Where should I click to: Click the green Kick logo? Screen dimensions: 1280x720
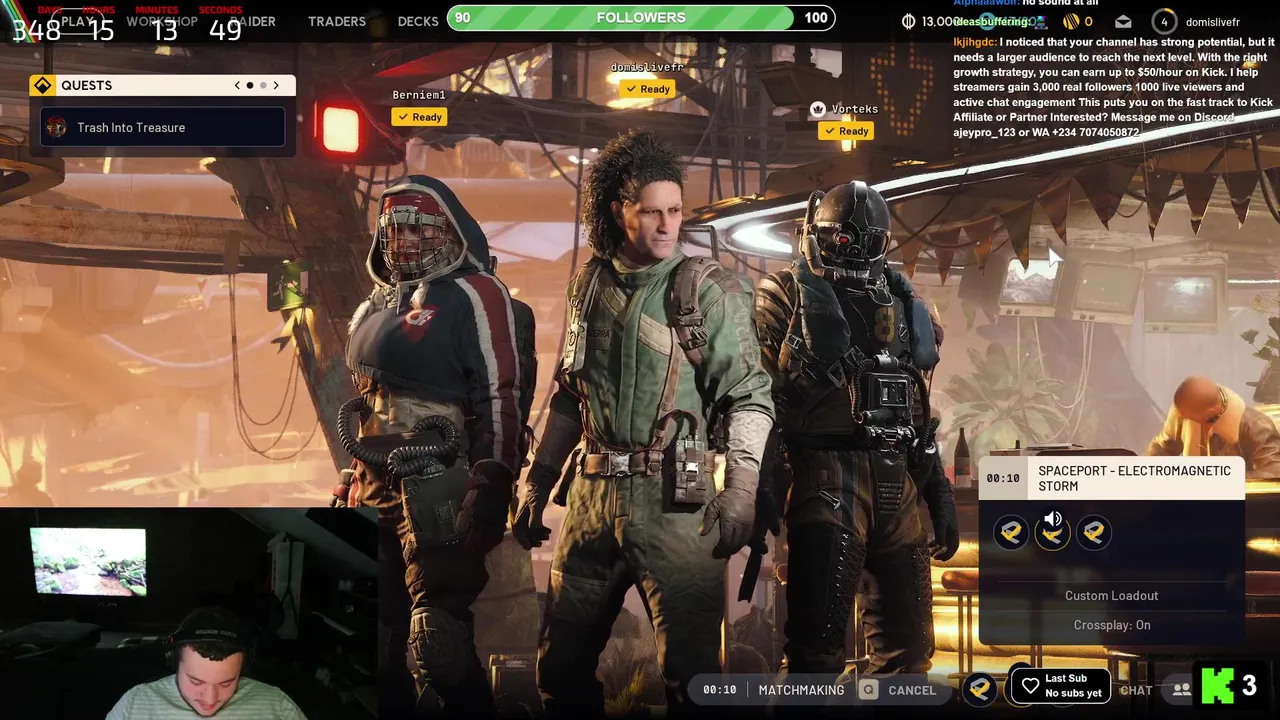[1217, 686]
